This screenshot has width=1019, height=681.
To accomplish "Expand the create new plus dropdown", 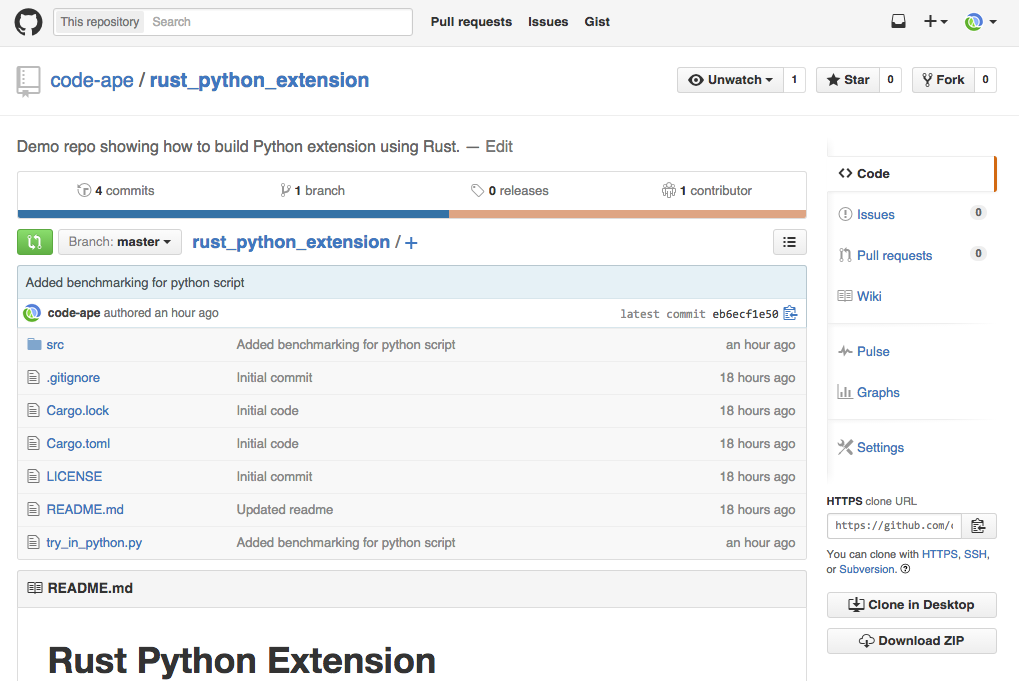I will 935,22.
